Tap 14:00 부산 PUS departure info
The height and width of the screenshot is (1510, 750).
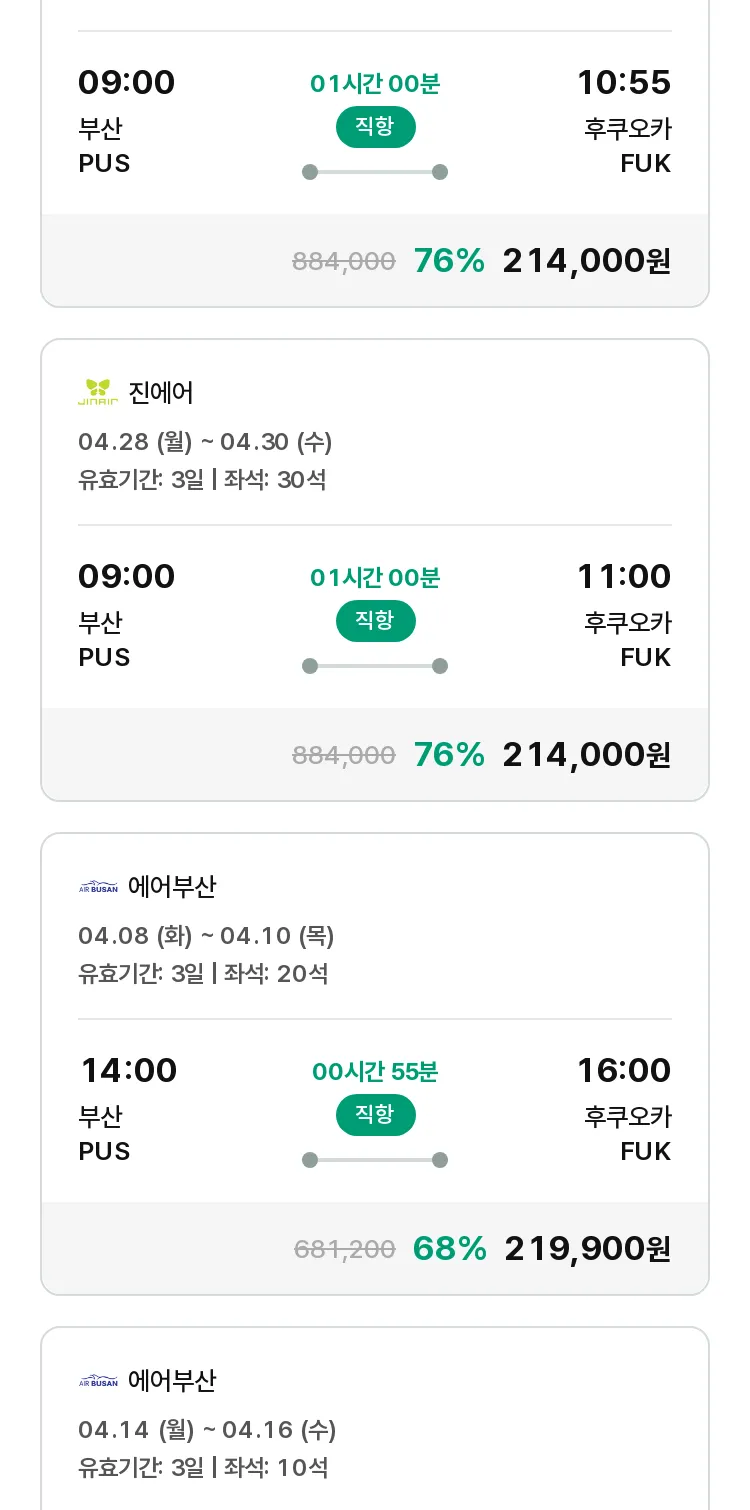(128, 1110)
